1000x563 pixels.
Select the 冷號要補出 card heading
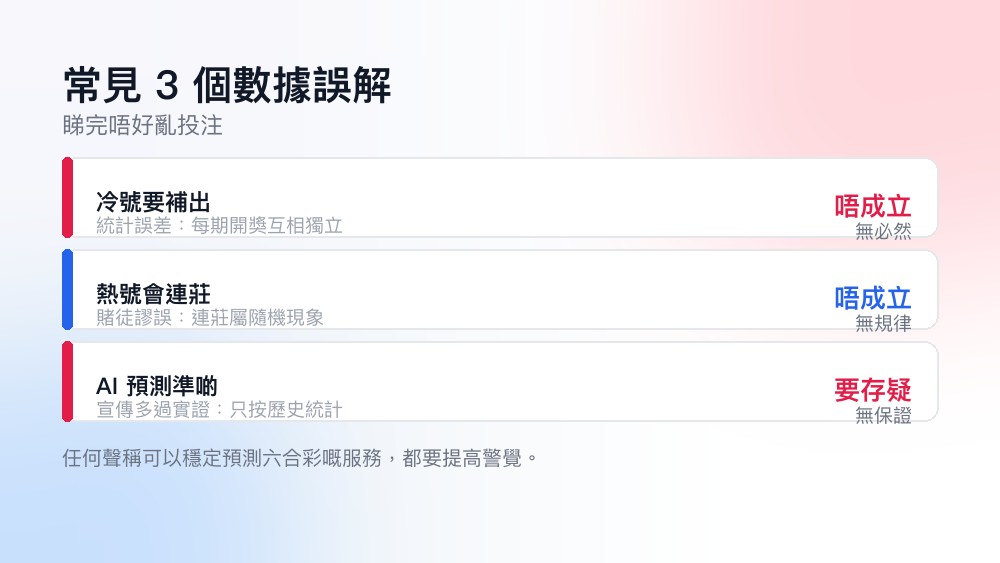pos(153,202)
